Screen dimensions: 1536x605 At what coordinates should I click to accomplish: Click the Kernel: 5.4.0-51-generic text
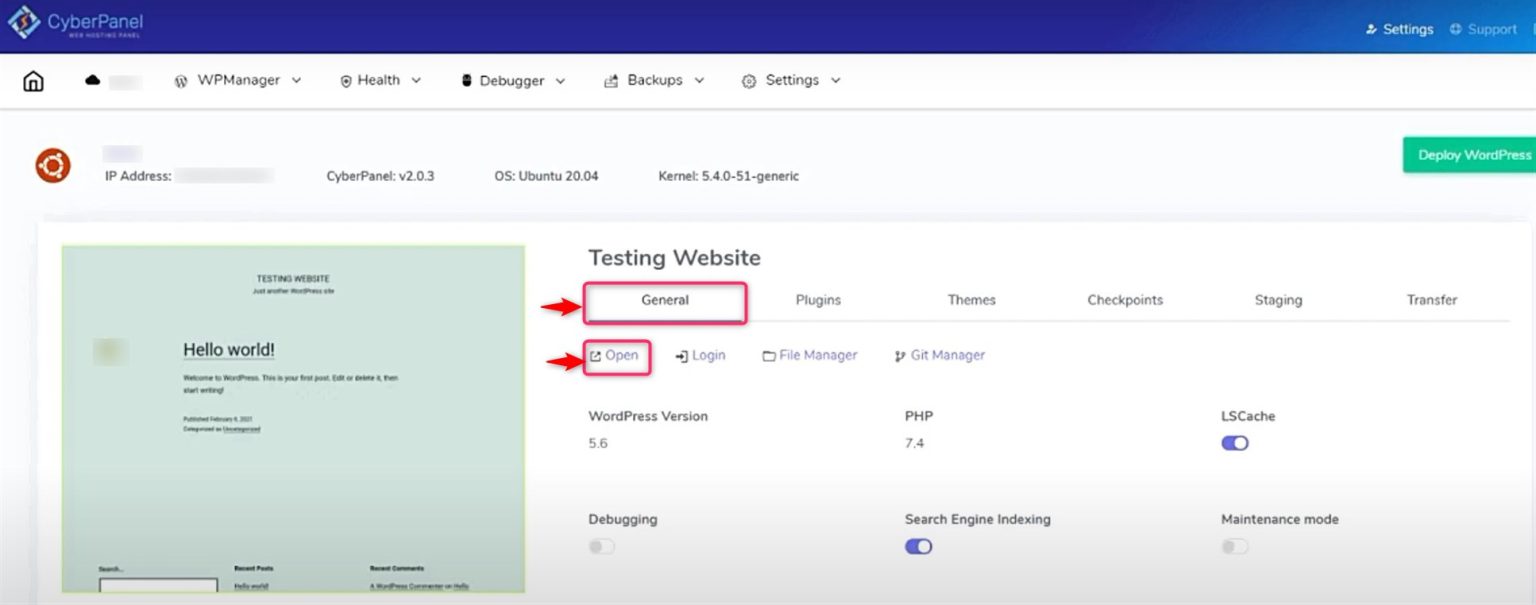point(728,176)
